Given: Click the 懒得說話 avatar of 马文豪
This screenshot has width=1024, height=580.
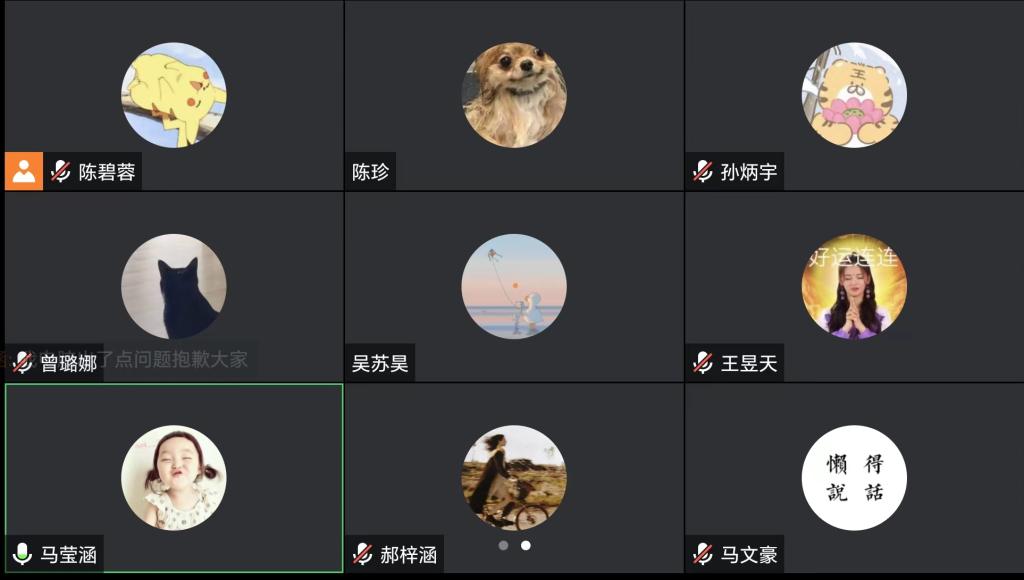Looking at the screenshot, I should coord(854,478).
